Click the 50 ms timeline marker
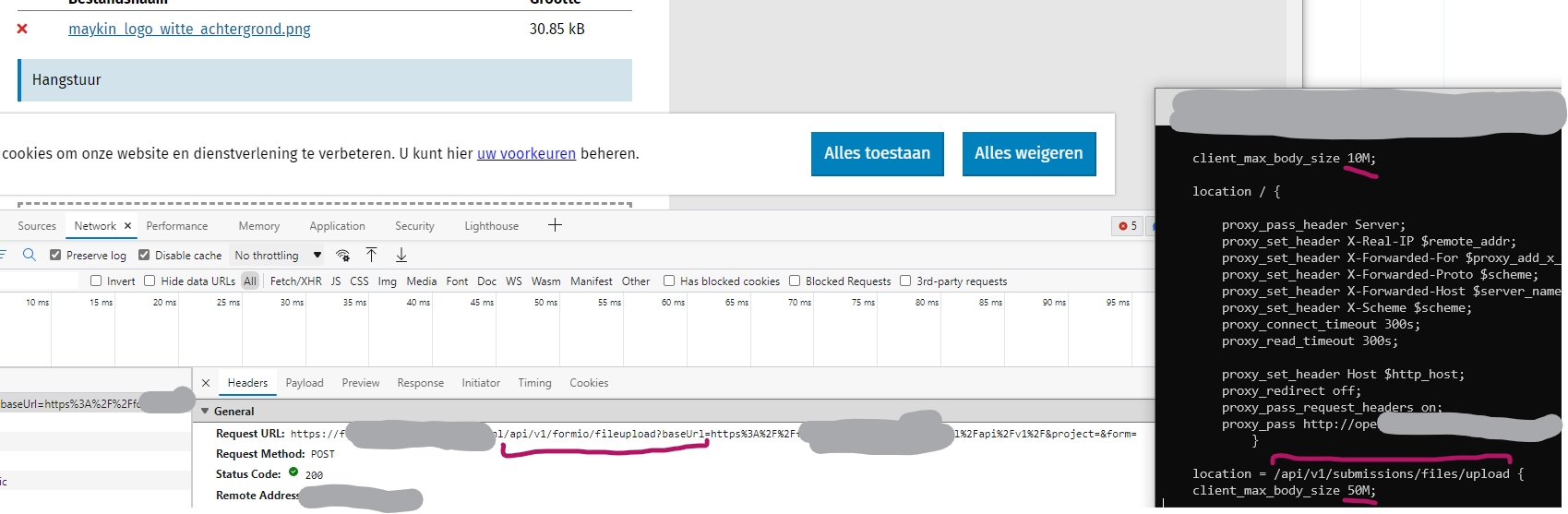1568x514 pixels. [x=545, y=302]
